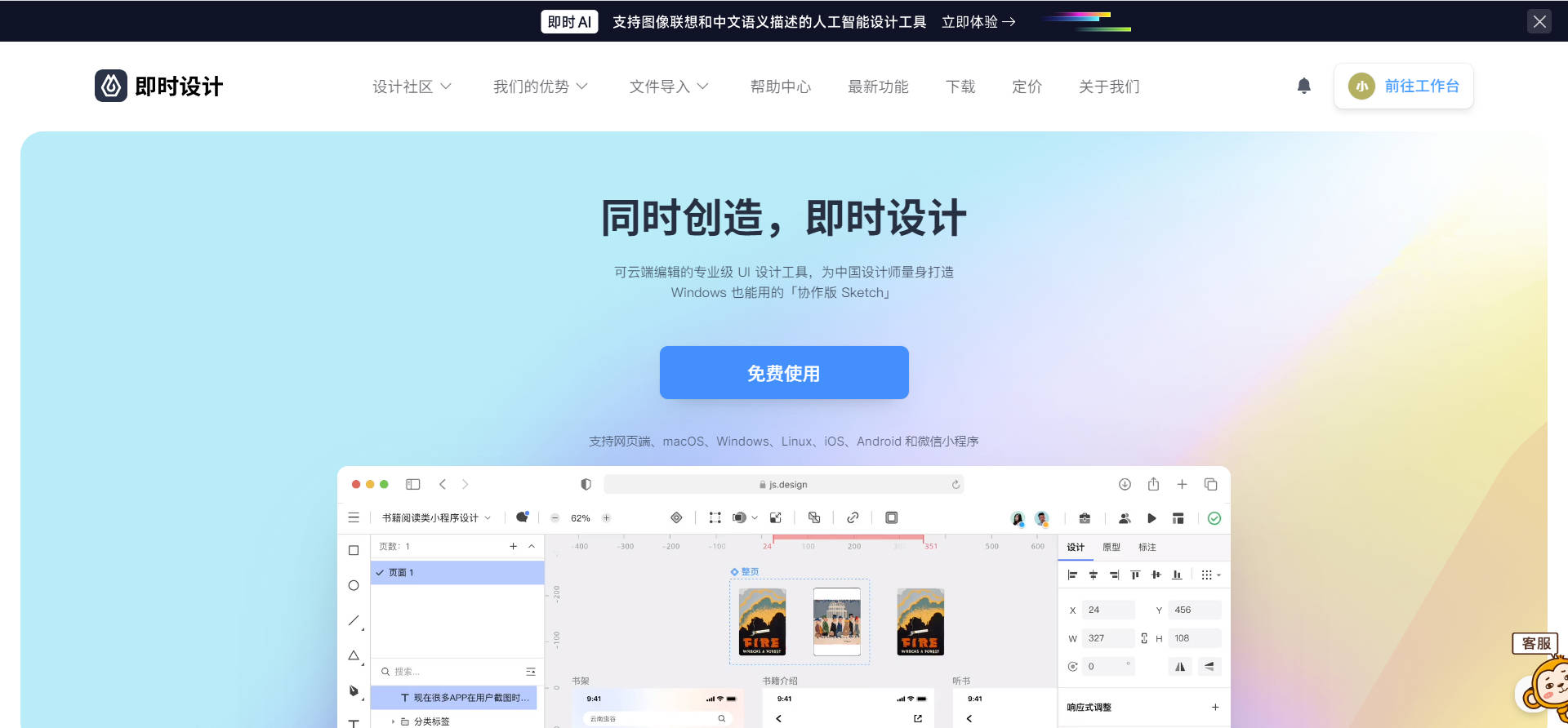1568x728 pixels.
Task: Switch to the 设计 tab
Action: [x=1076, y=547]
